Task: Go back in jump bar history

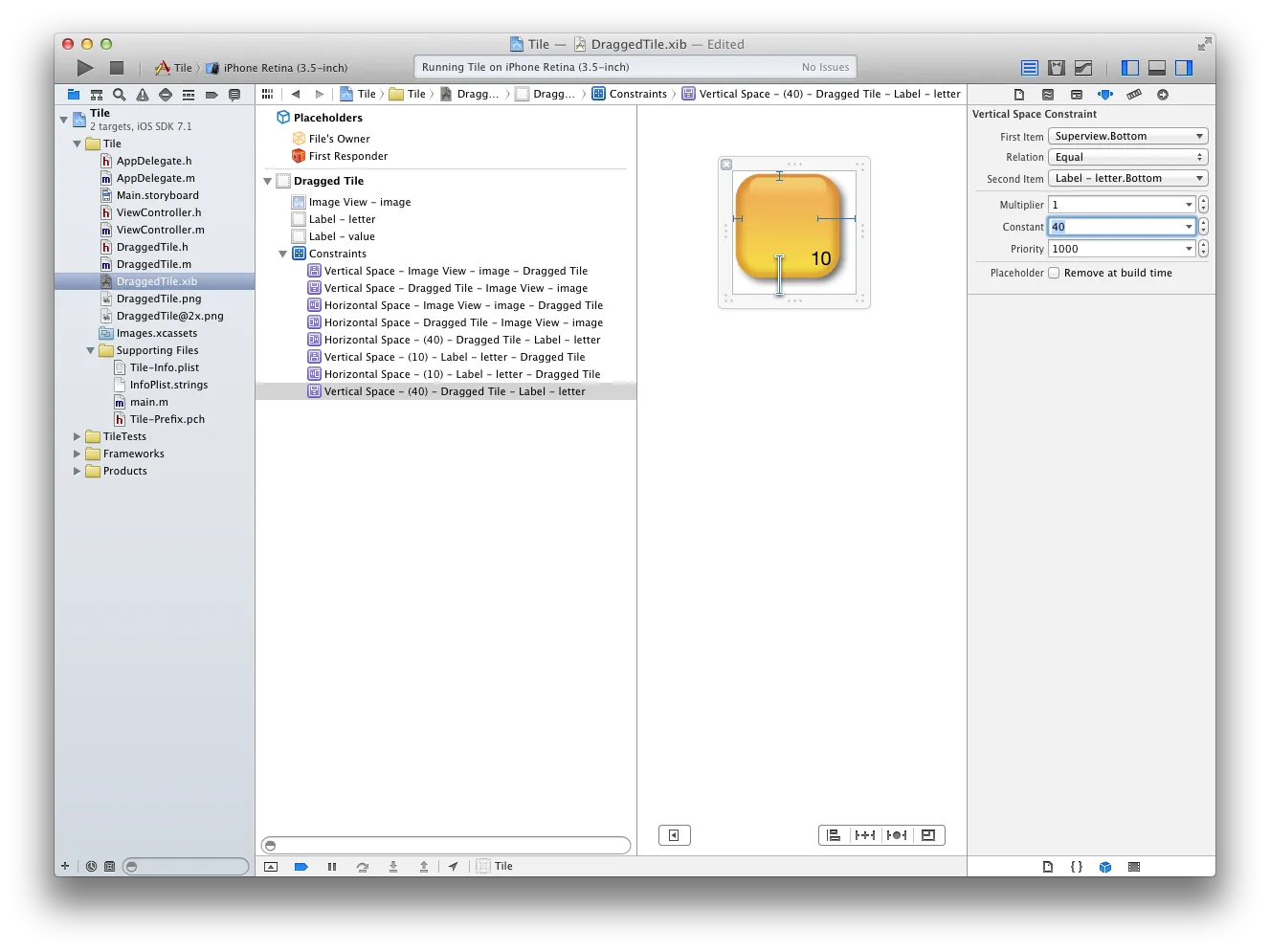Action: (x=296, y=94)
